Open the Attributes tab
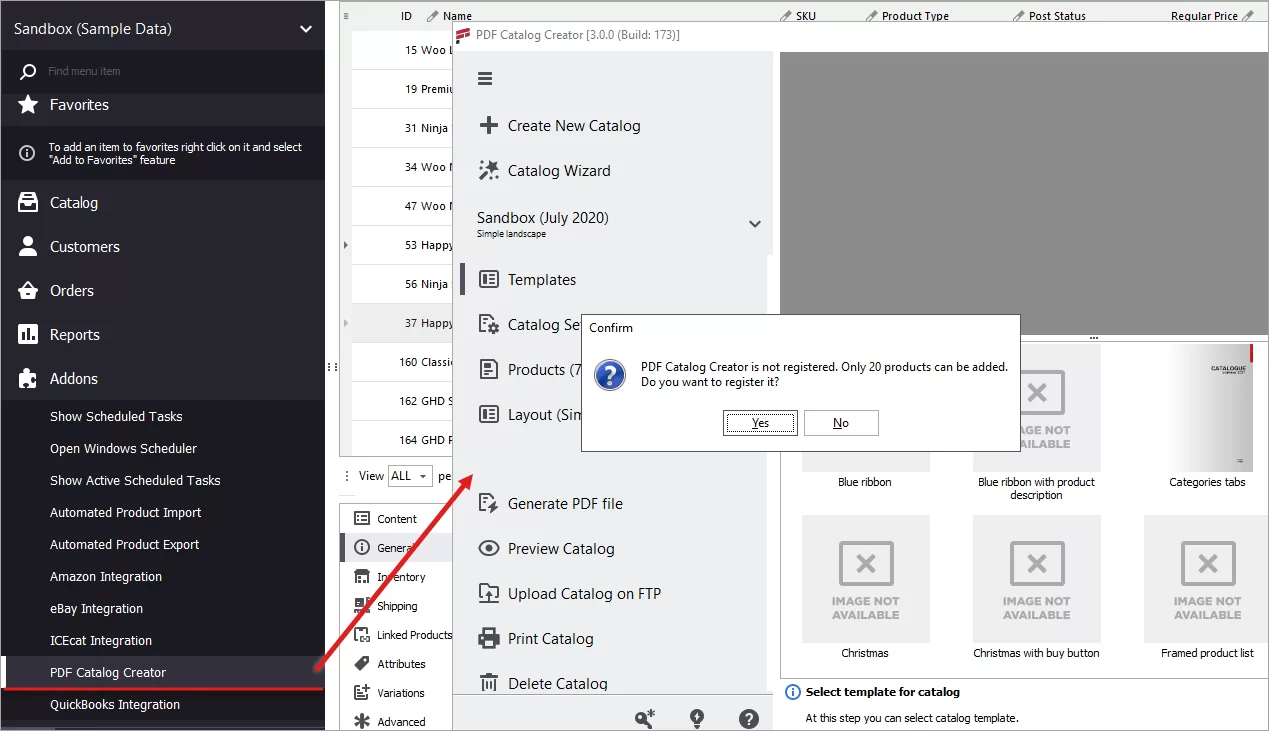The width and height of the screenshot is (1269, 731). pyautogui.click(x=400, y=663)
